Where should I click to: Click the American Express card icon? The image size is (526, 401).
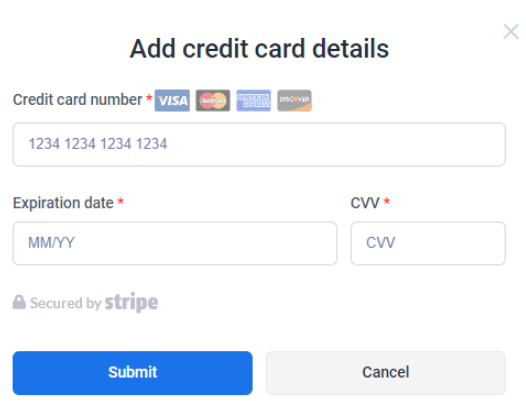coord(254,100)
